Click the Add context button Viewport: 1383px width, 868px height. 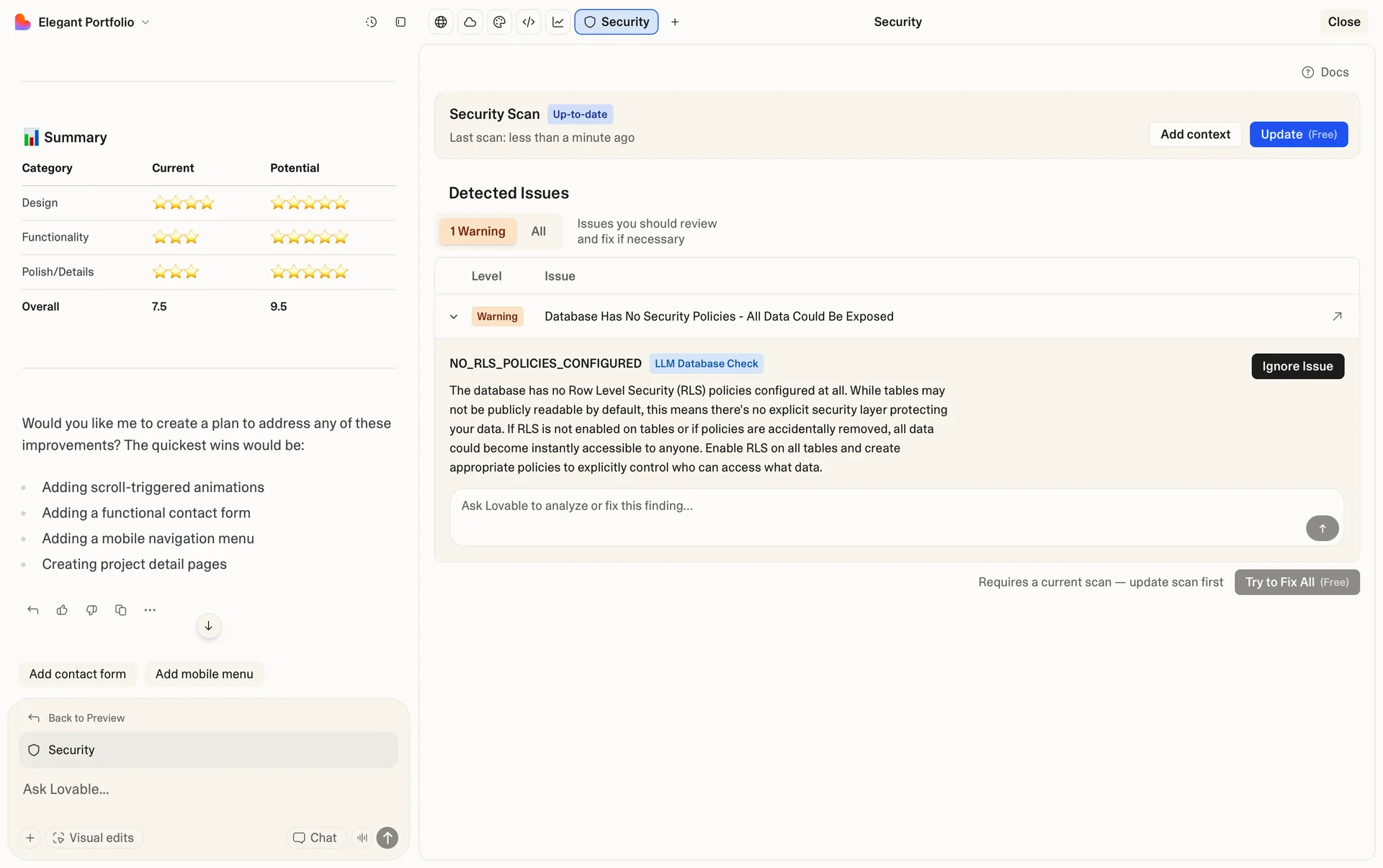(x=1195, y=135)
